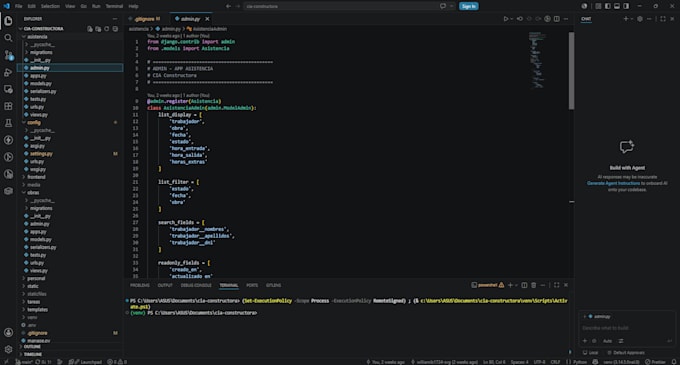This screenshot has height=365, width=680.
Task: Click the Spaces: 4 indentation indicator
Action: click(x=519, y=362)
